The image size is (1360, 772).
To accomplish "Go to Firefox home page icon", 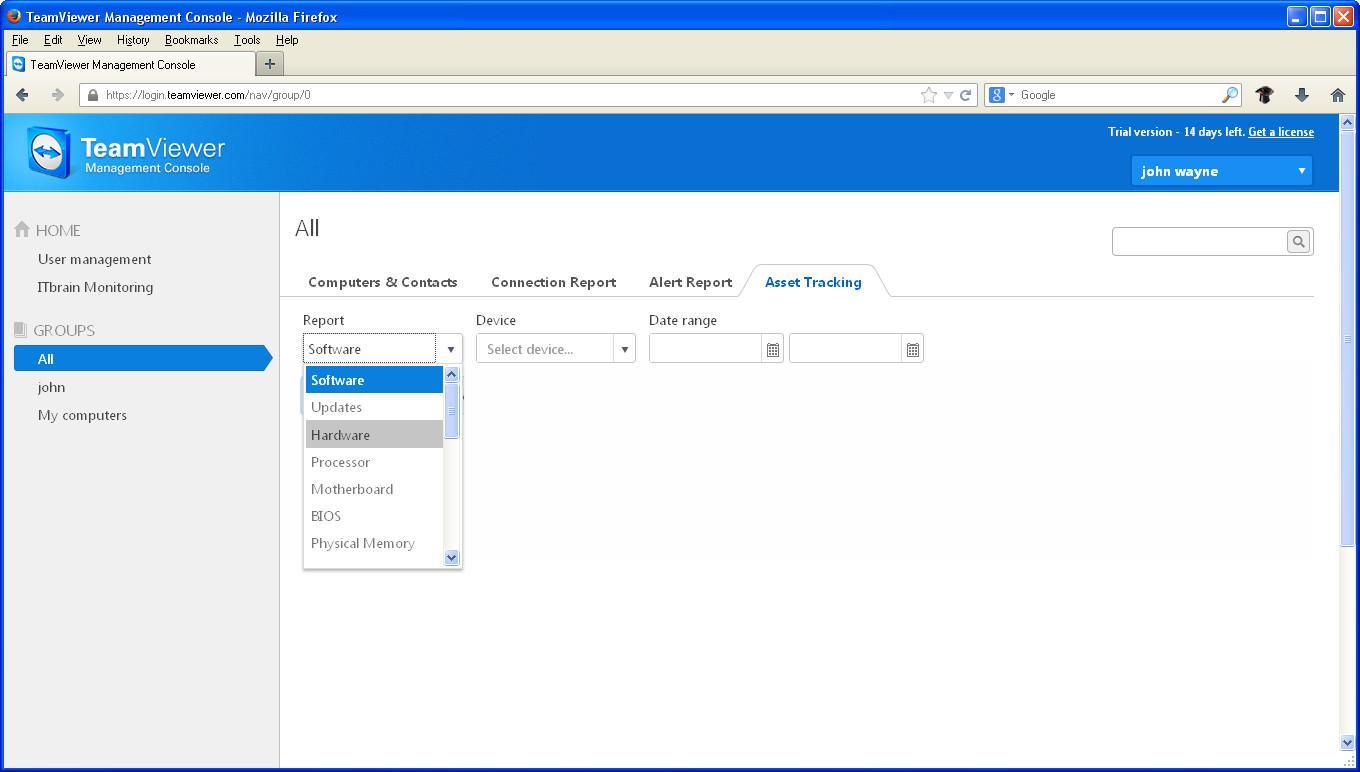I will 1337,95.
